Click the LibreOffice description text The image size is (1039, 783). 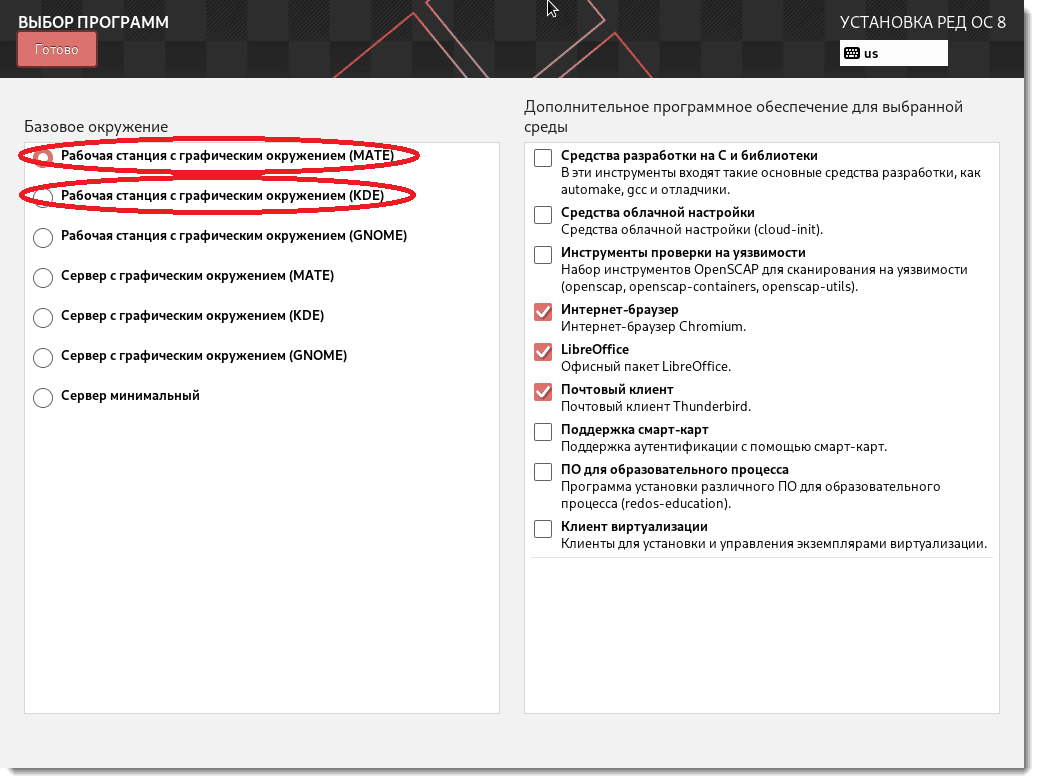point(645,367)
